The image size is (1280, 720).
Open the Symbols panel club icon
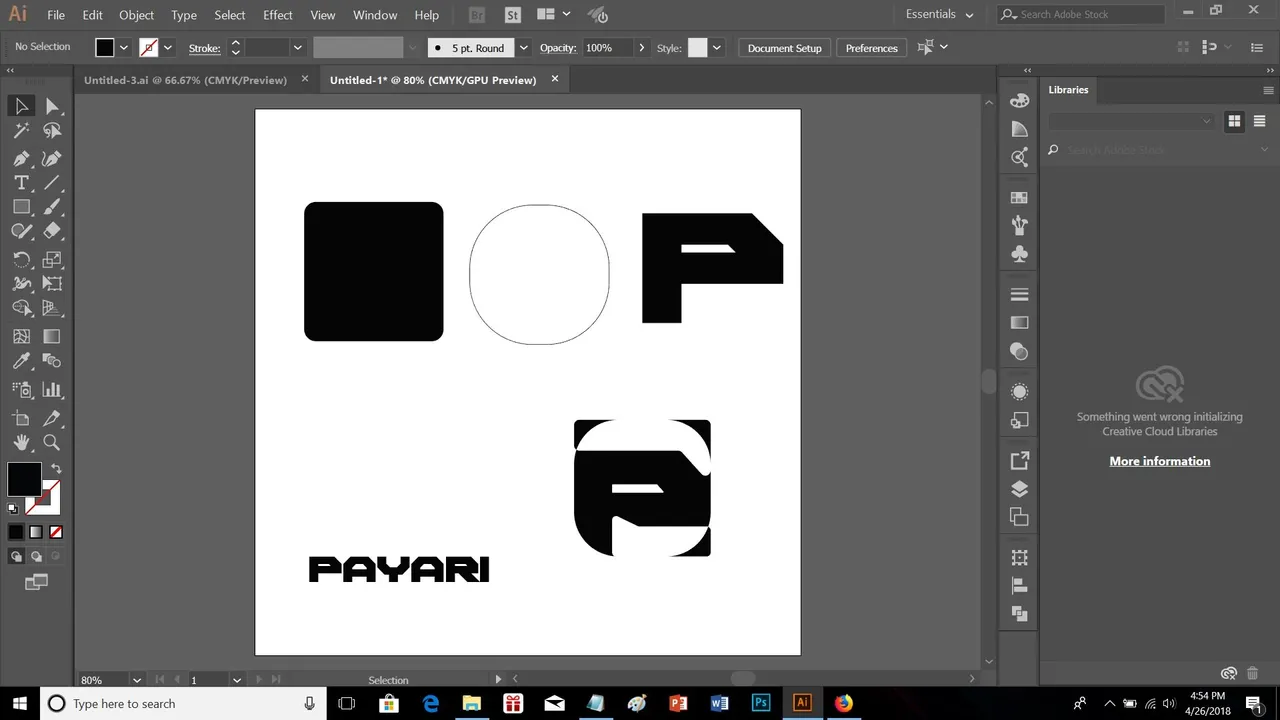point(1019,253)
